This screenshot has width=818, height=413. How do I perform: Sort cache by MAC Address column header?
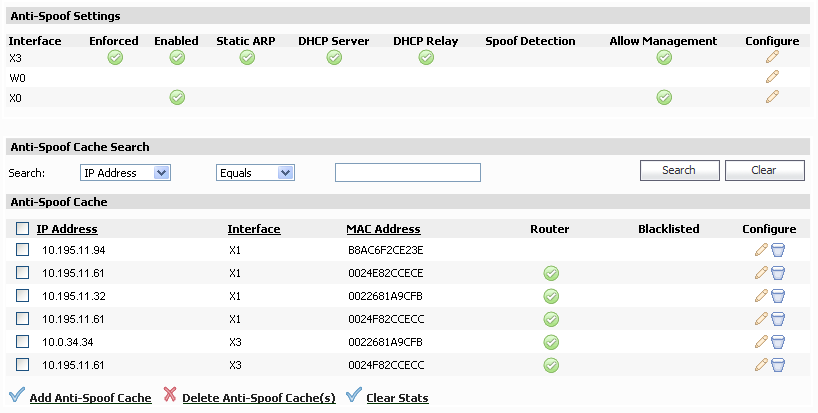[x=383, y=229]
